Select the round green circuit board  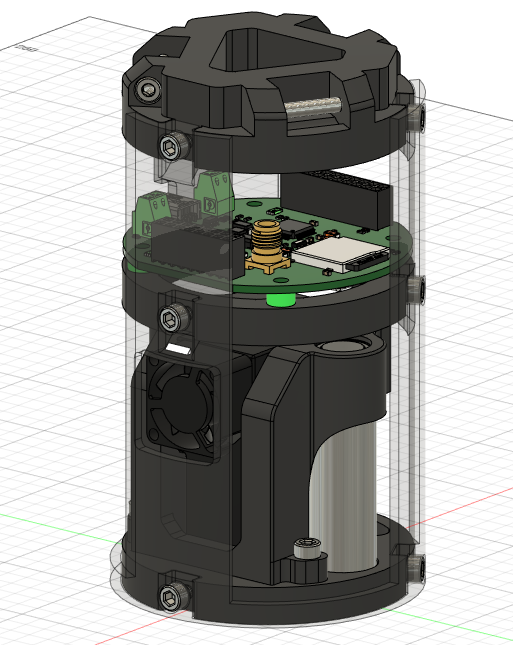pos(267,247)
